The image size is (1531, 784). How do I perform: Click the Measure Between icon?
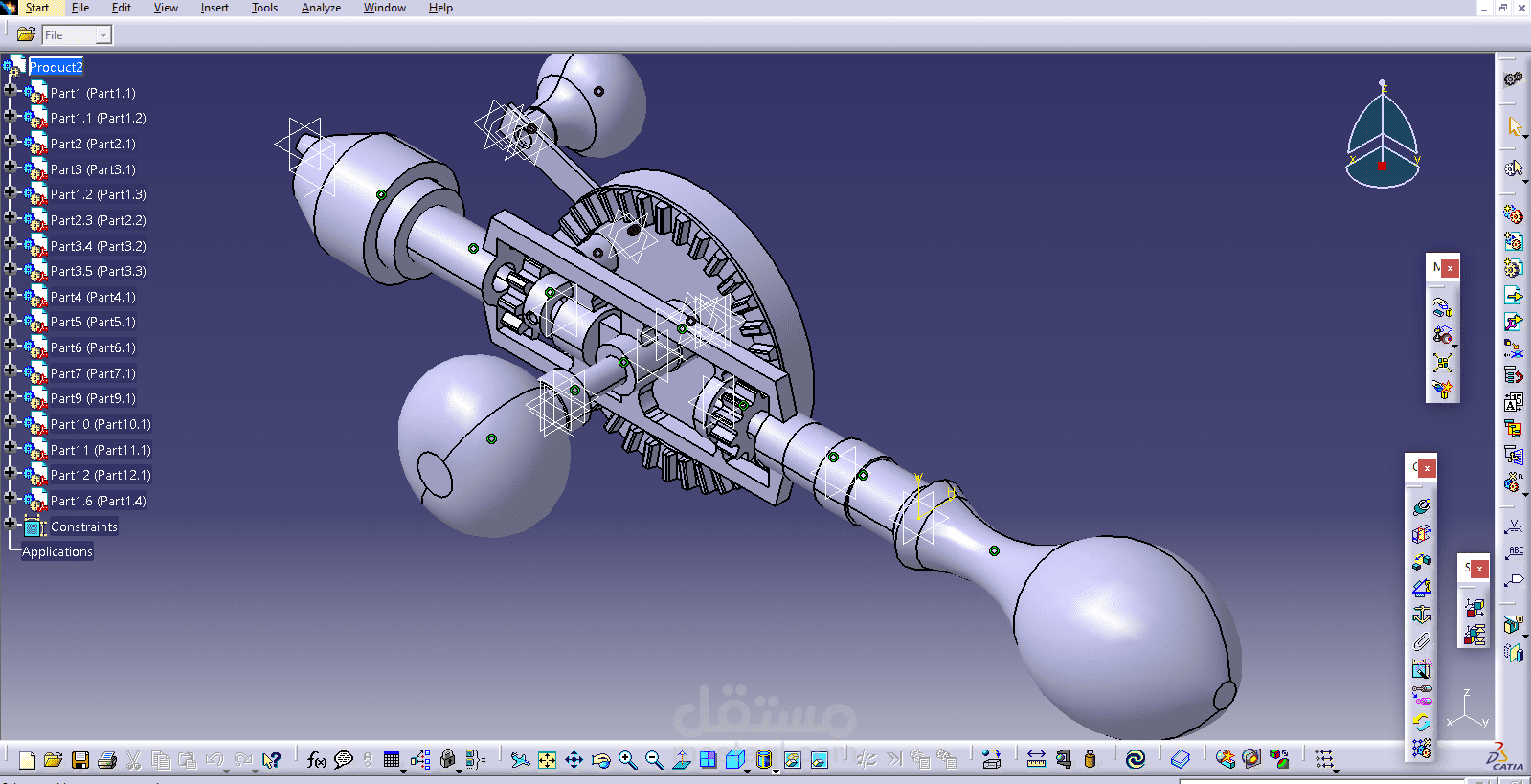coord(1036,760)
